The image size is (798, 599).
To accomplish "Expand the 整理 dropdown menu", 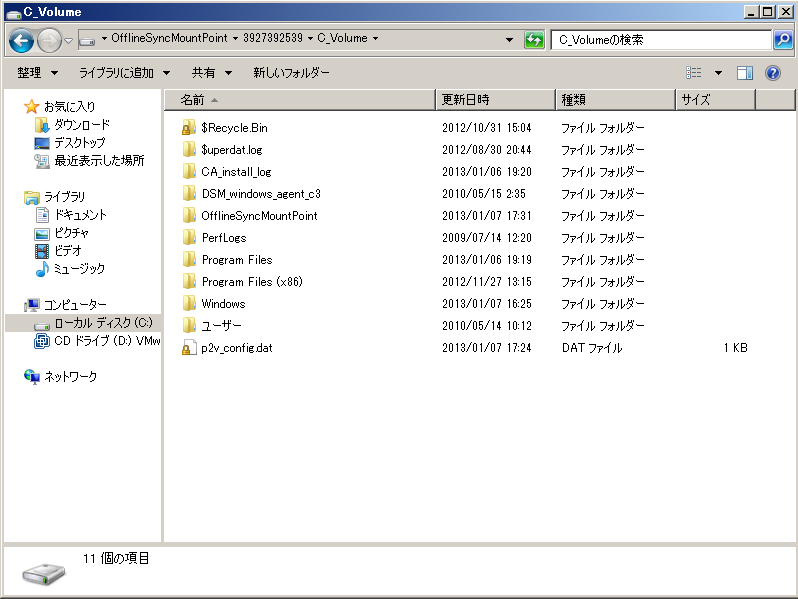I will click(x=38, y=73).
